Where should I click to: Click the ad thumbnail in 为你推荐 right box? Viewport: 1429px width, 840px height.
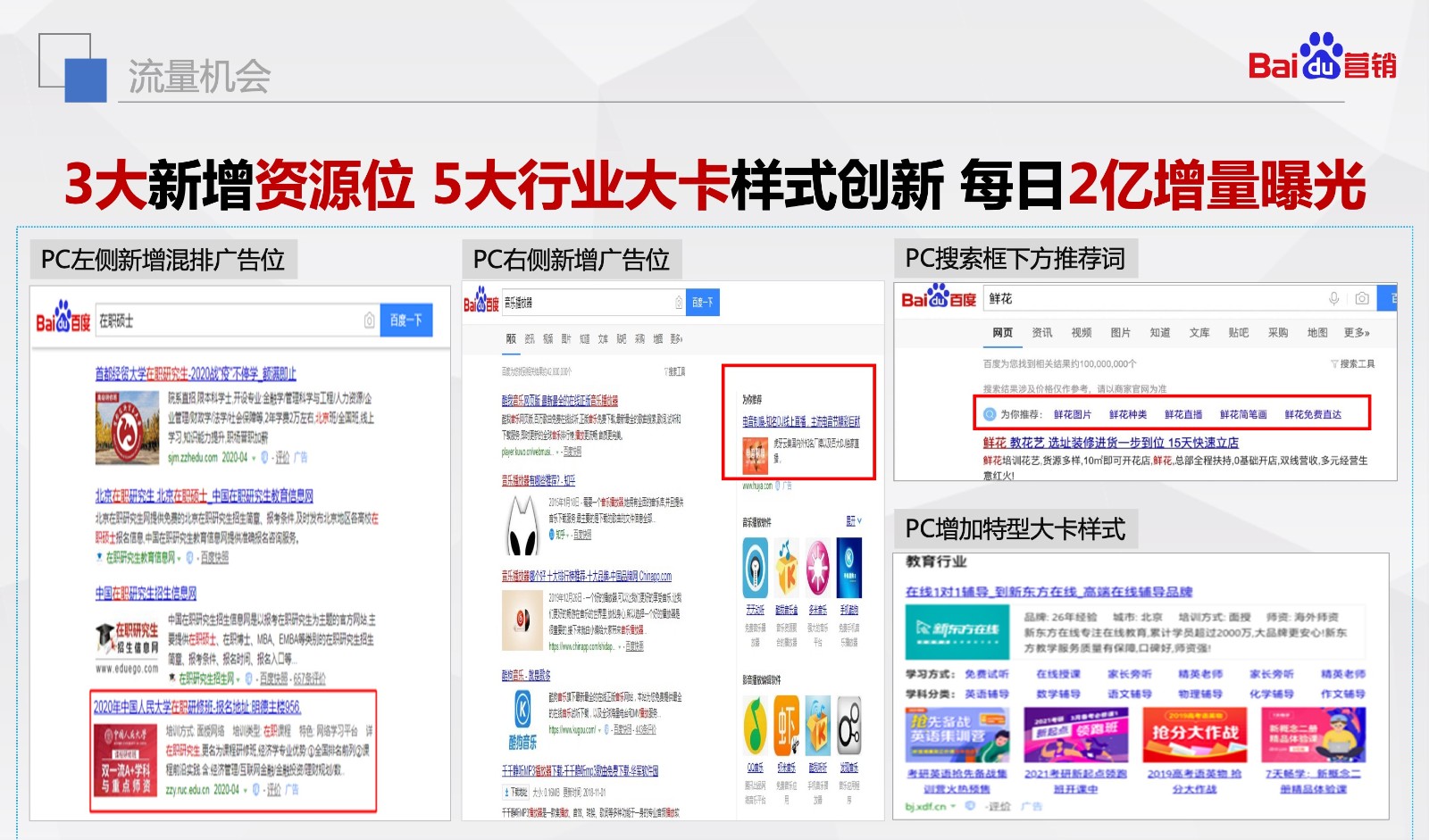click(755, 455)
